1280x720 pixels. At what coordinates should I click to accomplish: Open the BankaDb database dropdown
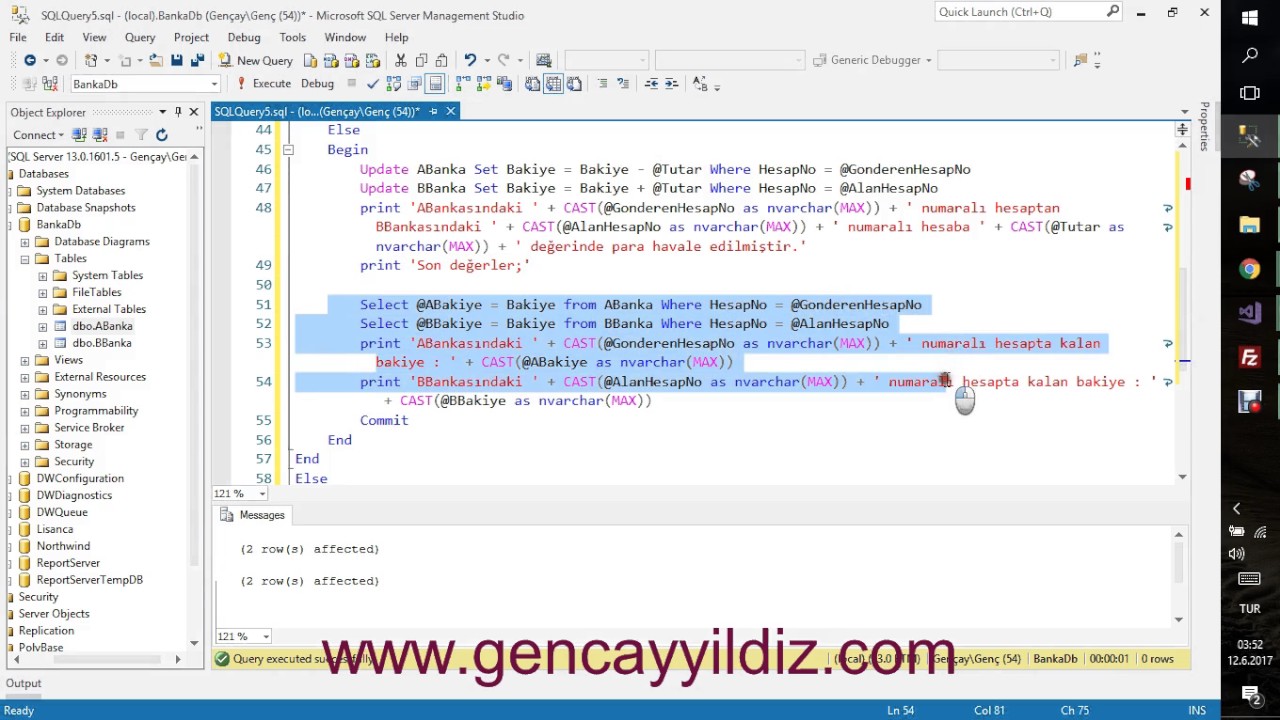click(x=214, y=84)
